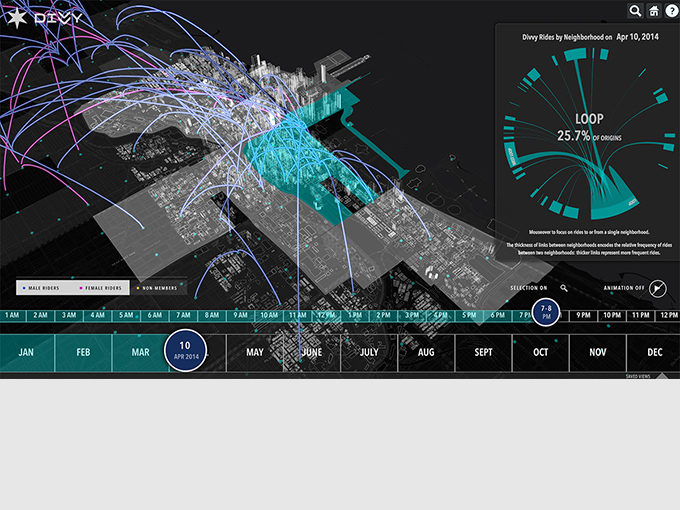Click the 7-8 PM time slider knob
The width and height of the screenshot is (680, 510).
click(x=546, y=312)
